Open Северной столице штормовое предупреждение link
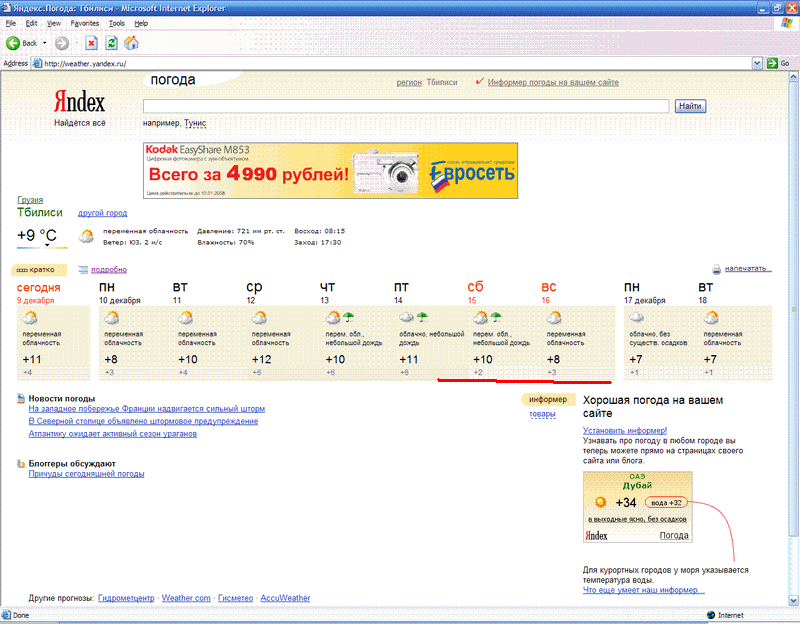The height and width of the screenshot is (624, 800). pos(143,421)
